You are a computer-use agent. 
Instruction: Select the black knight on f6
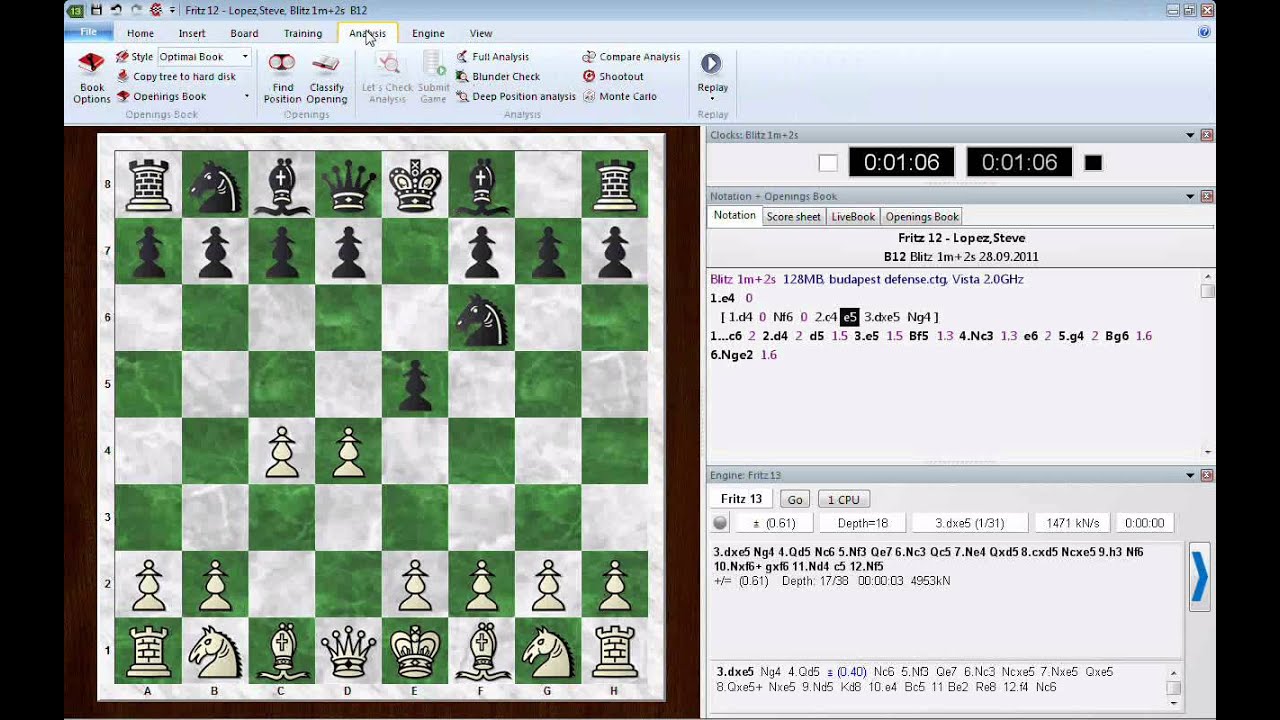point(481,320)
